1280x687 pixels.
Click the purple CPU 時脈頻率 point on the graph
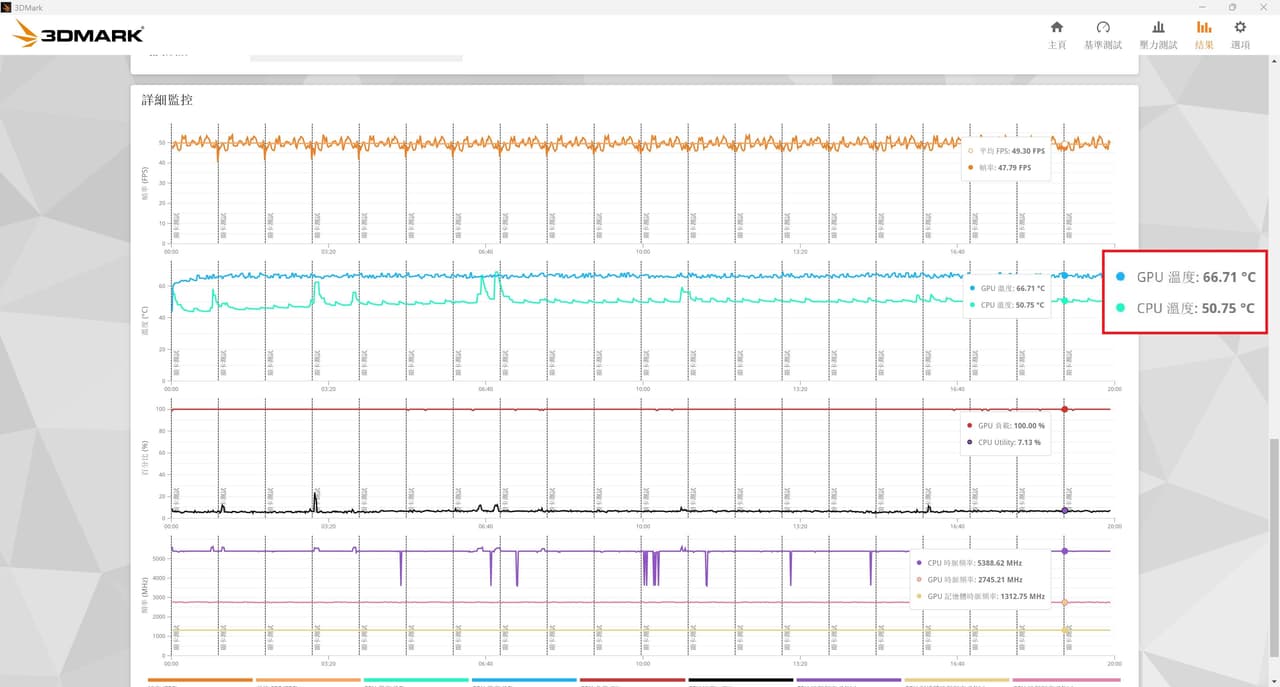(1064, 551)
